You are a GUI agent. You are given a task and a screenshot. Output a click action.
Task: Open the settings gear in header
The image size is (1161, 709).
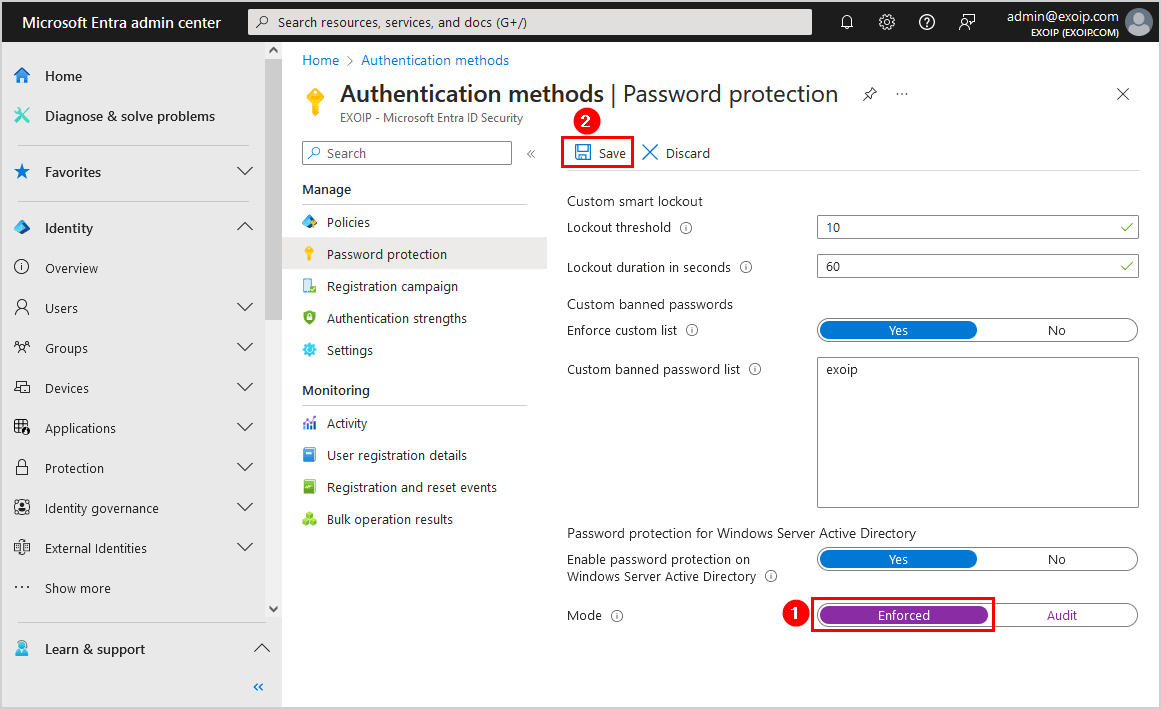click(x=887, y=22)
